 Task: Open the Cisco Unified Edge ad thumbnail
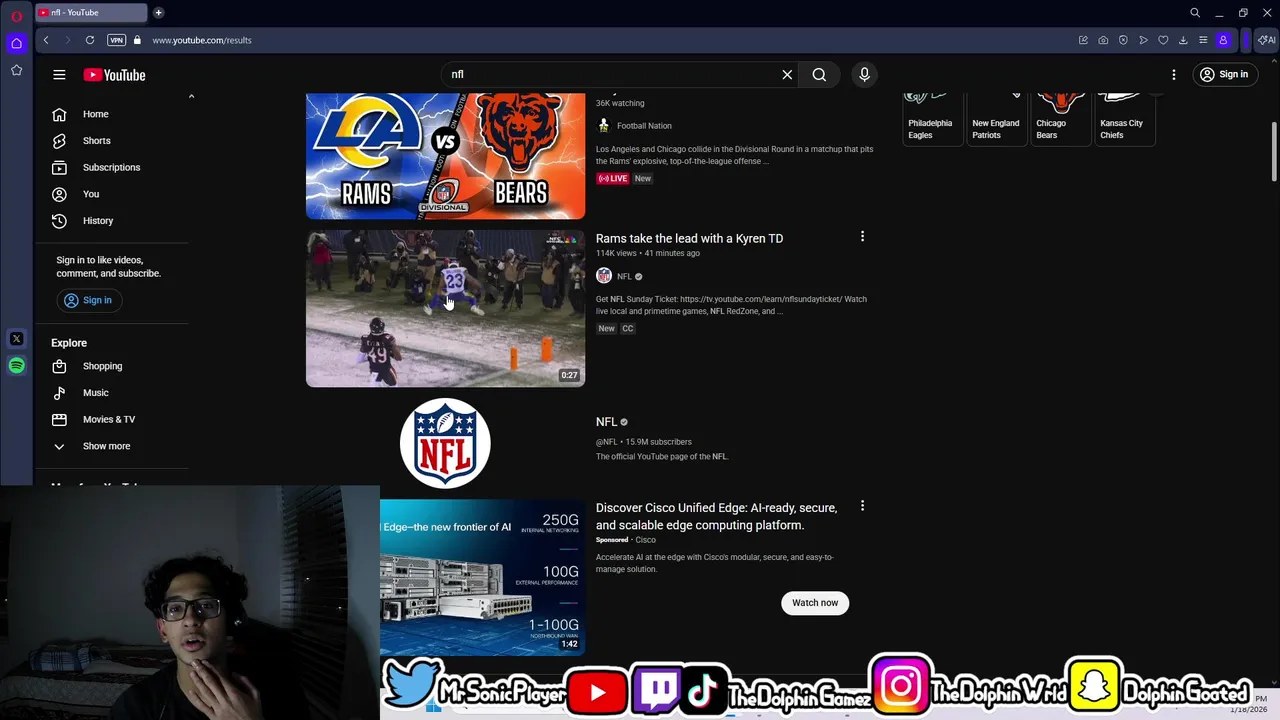[x=482, y=577]
